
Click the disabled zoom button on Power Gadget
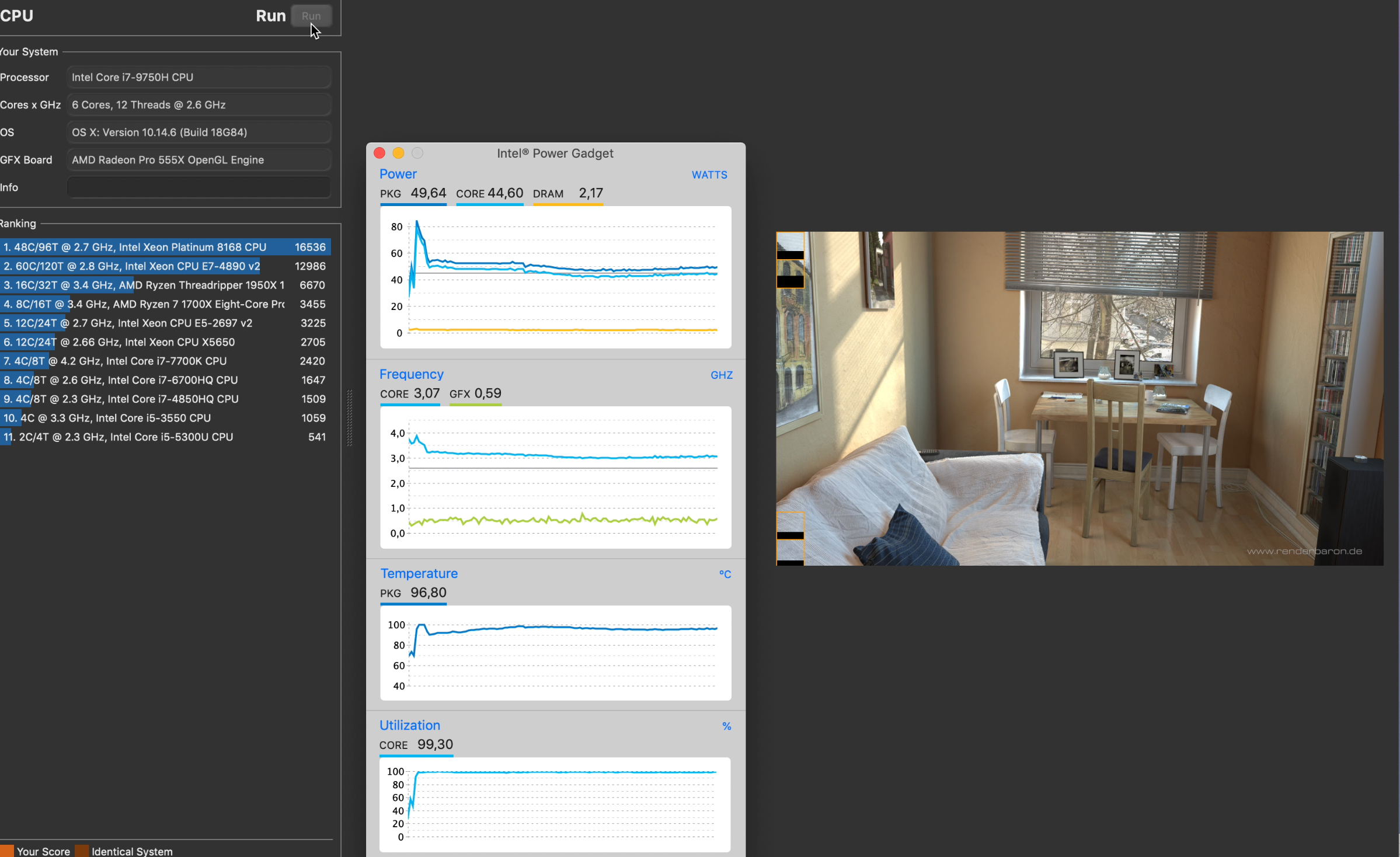417,153
